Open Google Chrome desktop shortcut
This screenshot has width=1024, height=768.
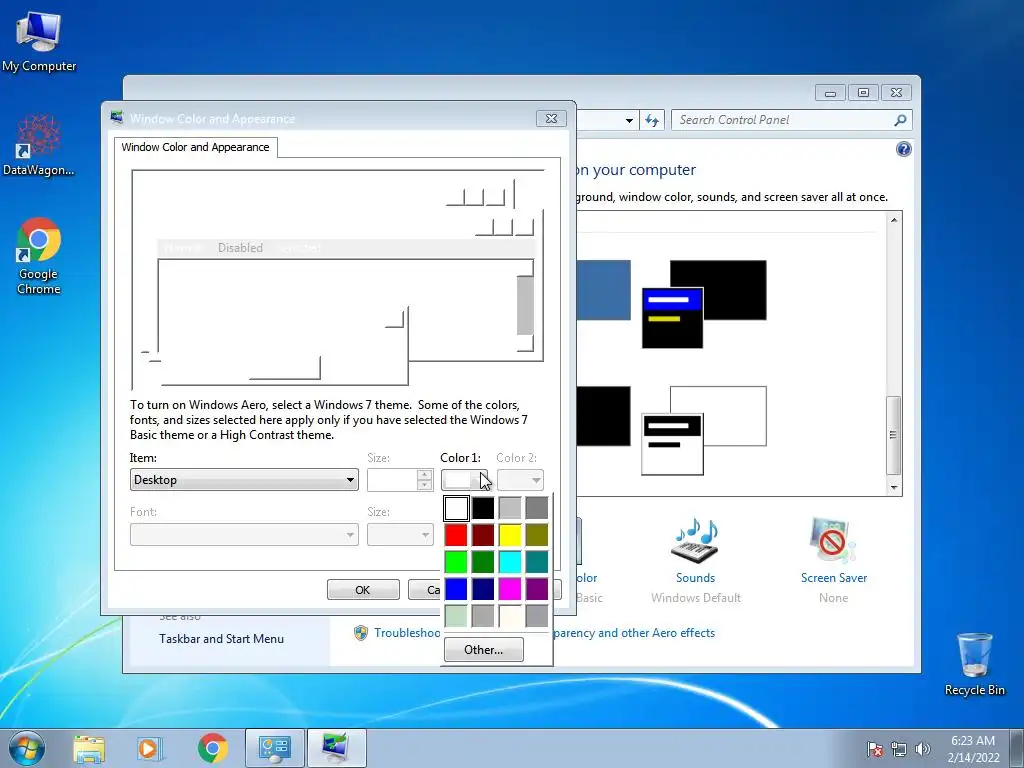click(x=39, y=256)
